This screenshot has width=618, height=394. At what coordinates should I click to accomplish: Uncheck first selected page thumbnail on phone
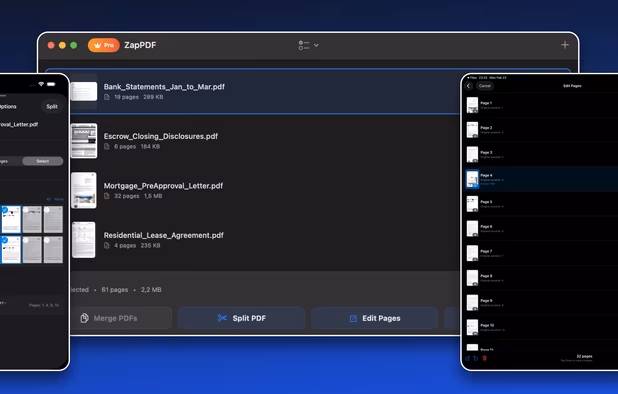coord(11,219)
